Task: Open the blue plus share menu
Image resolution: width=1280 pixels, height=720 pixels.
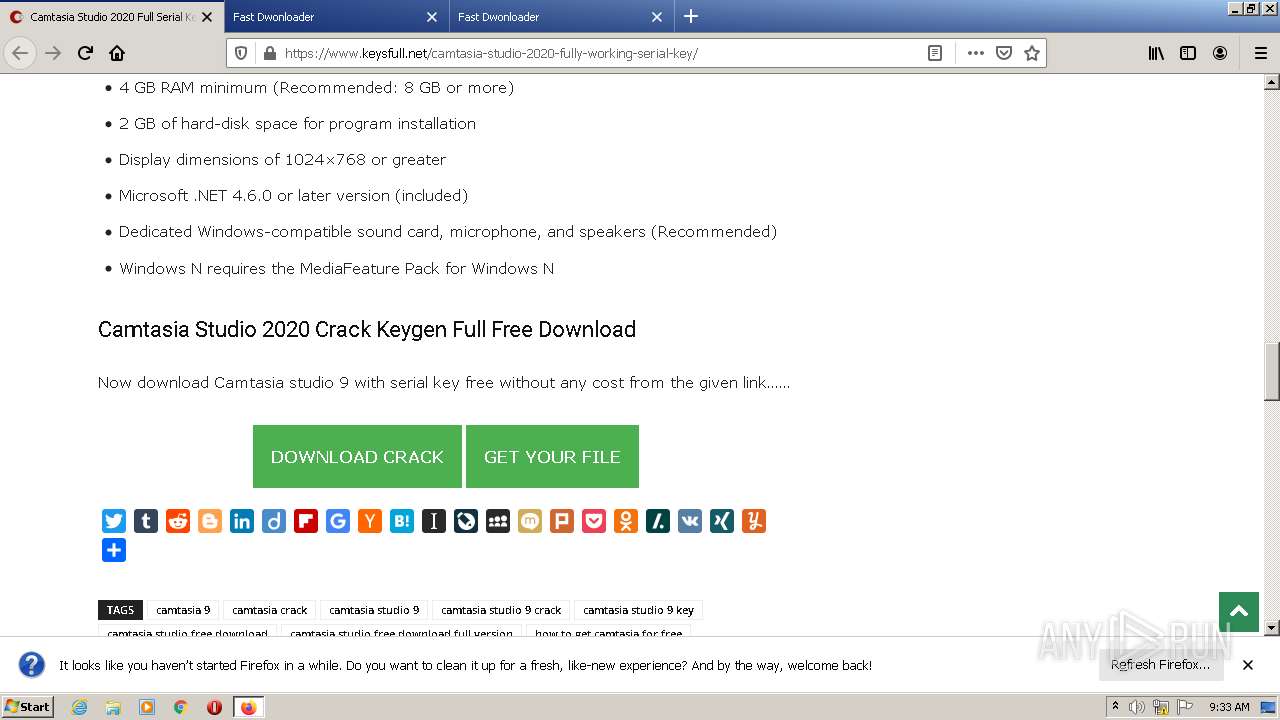Action: 114,550
